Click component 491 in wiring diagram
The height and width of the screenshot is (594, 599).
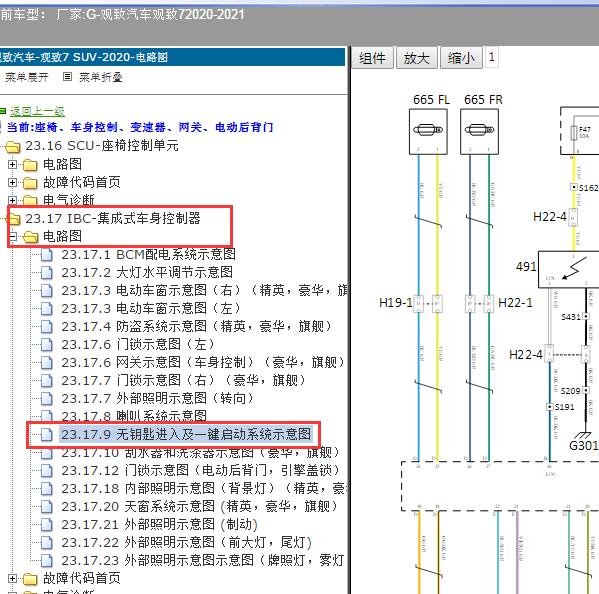[568, 269]
